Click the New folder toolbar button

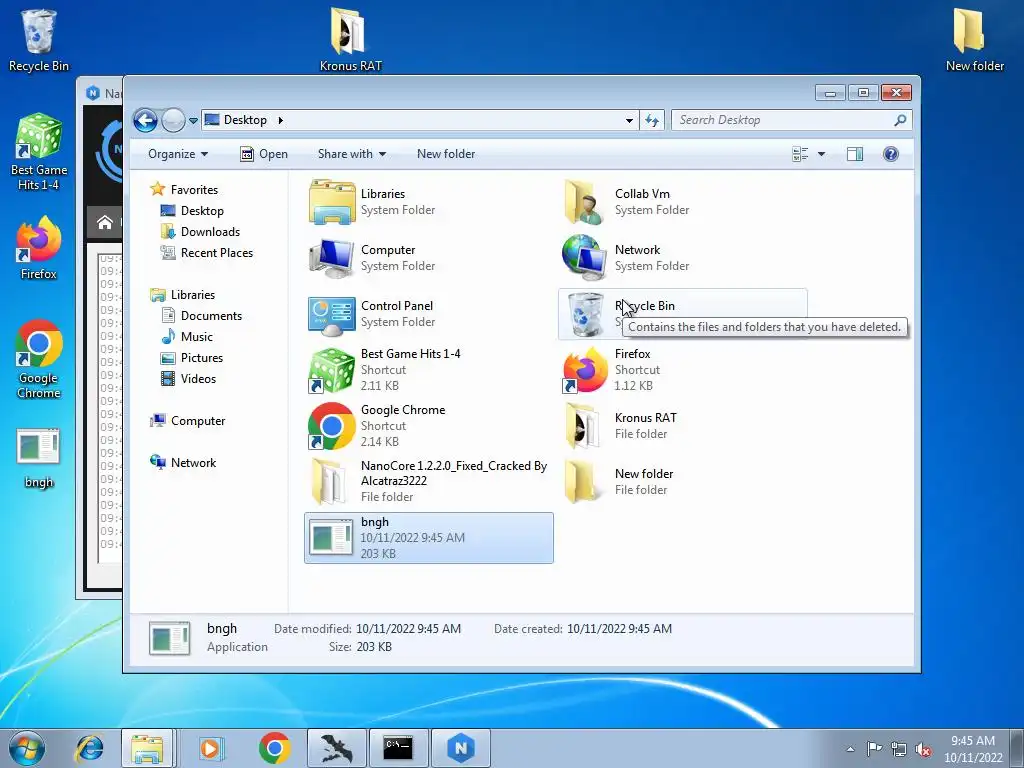(446, 154)
